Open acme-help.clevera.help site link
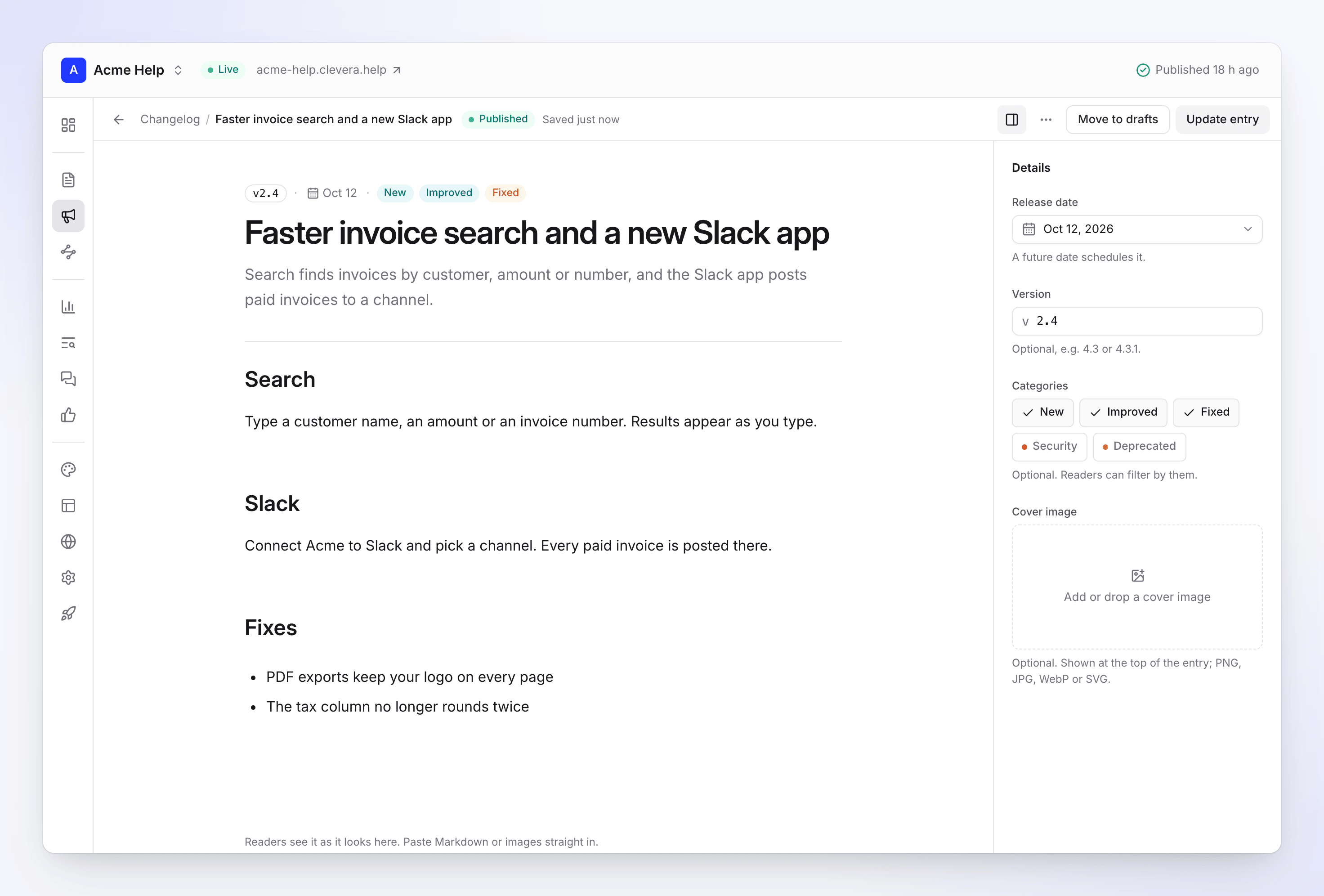 point(328,70)
